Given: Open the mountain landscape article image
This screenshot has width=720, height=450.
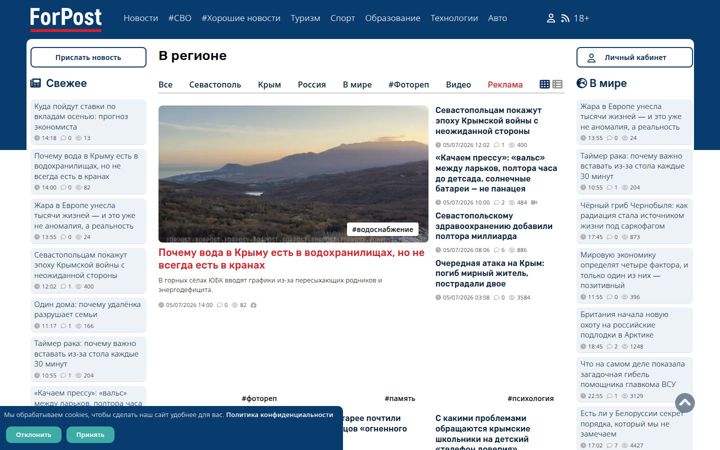Looking at the screenshot, I should (293, 174).
